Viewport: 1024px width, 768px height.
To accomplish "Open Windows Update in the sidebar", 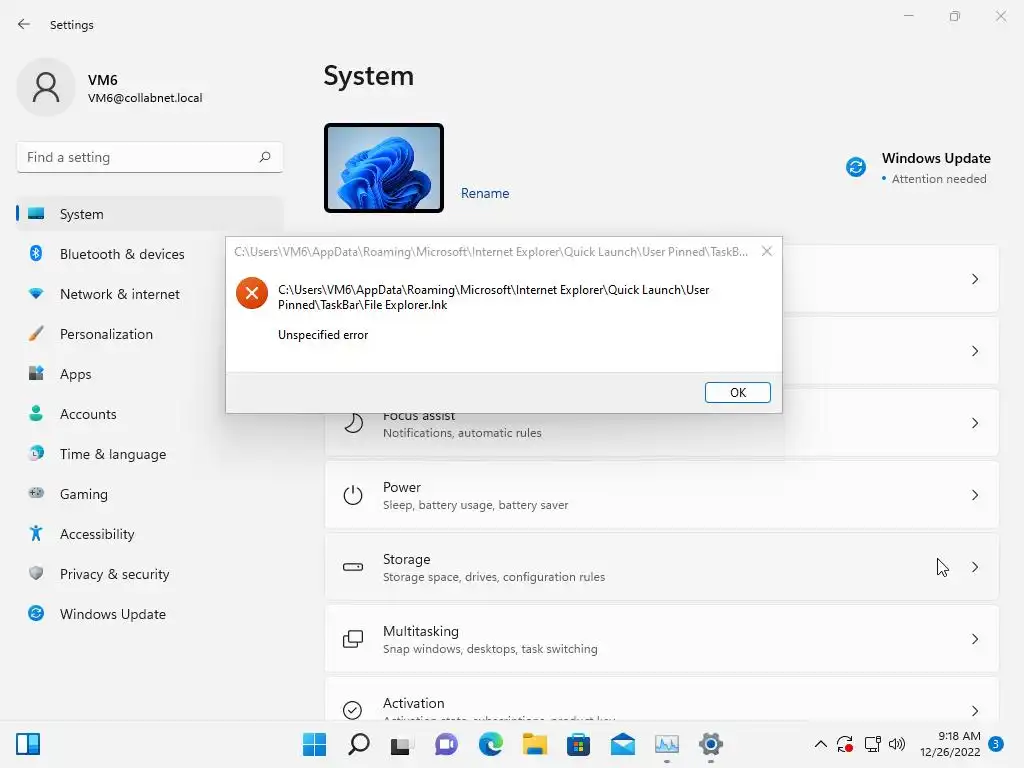I will 150,614.
